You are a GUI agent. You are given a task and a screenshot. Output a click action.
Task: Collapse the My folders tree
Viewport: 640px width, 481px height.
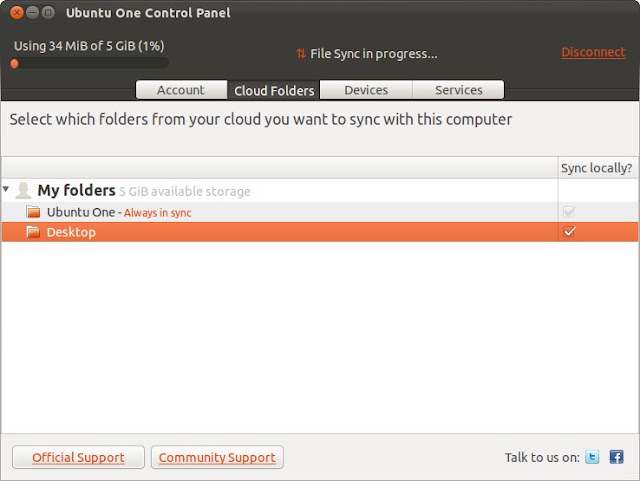[x=6, y=189]
